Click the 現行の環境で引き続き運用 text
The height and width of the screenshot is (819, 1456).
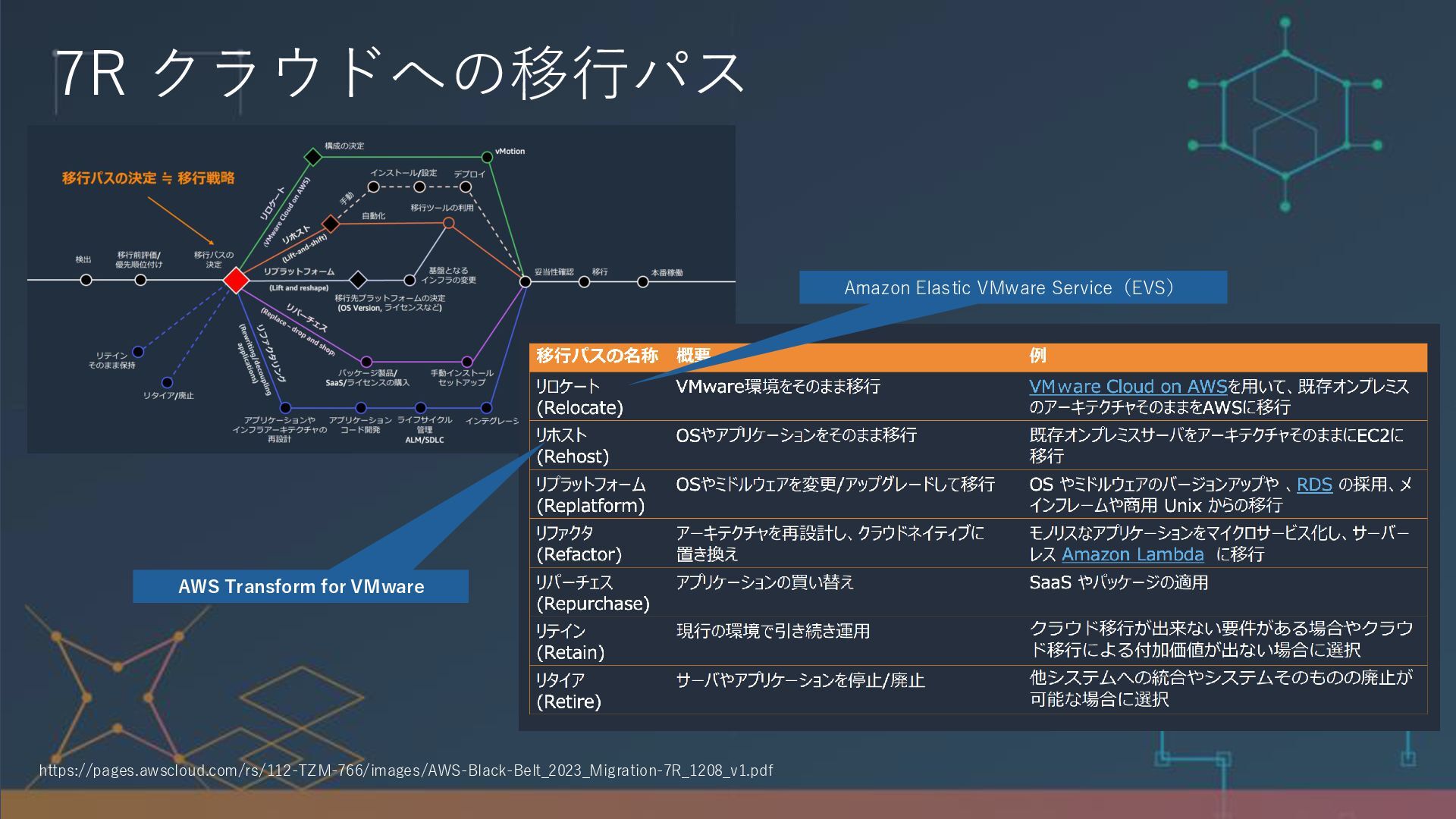pos(773,631)
